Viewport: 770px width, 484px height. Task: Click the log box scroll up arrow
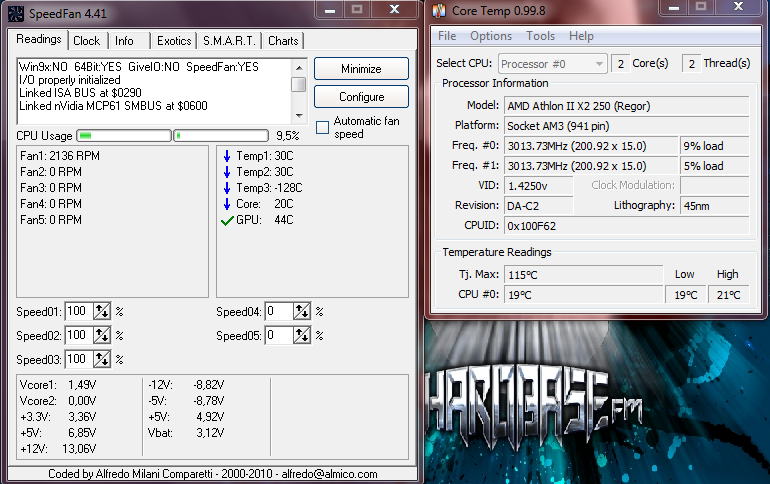[x=299, y=67]
